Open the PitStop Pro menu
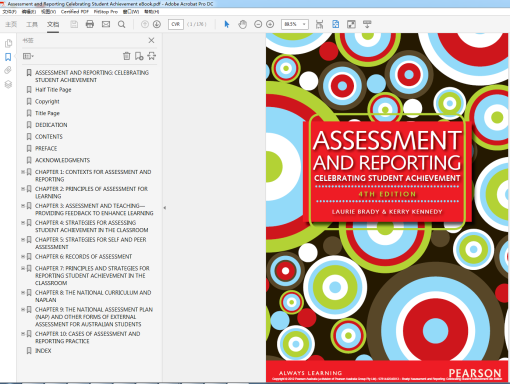The height and width of the screenshot is (384, 510). point(106,11)
